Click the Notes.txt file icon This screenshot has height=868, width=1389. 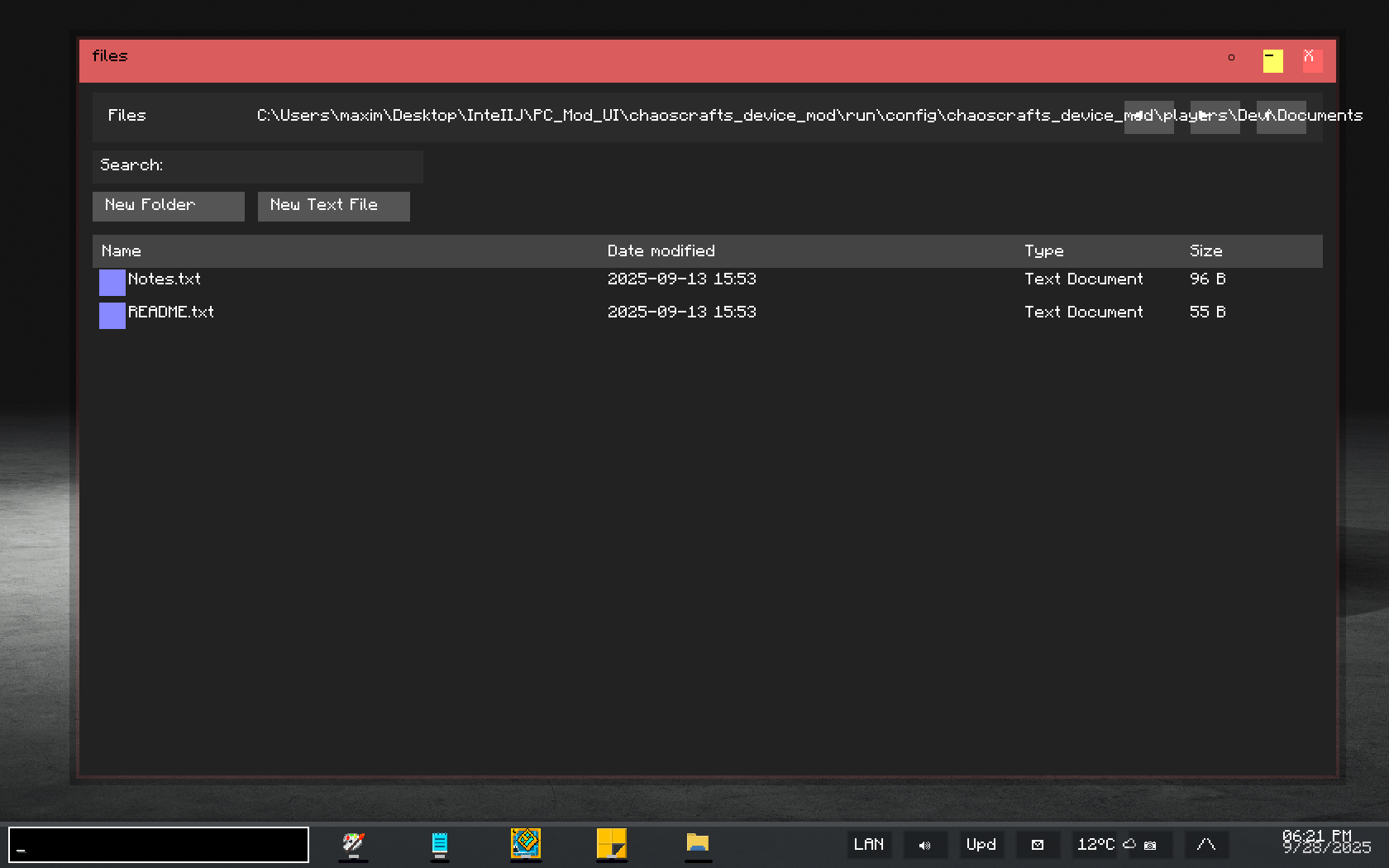112,283
